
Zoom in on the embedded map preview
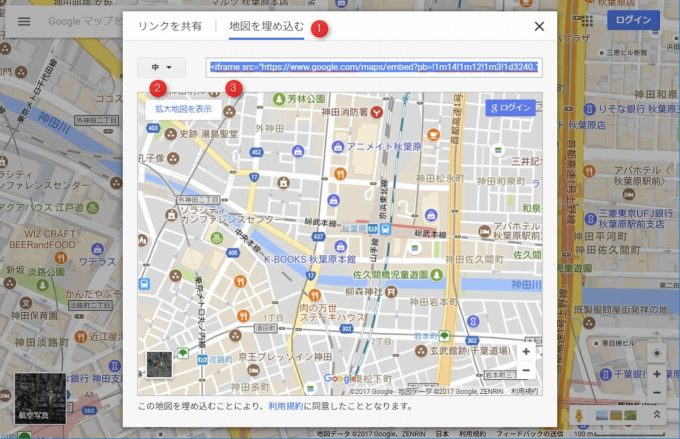pos(526,352)
